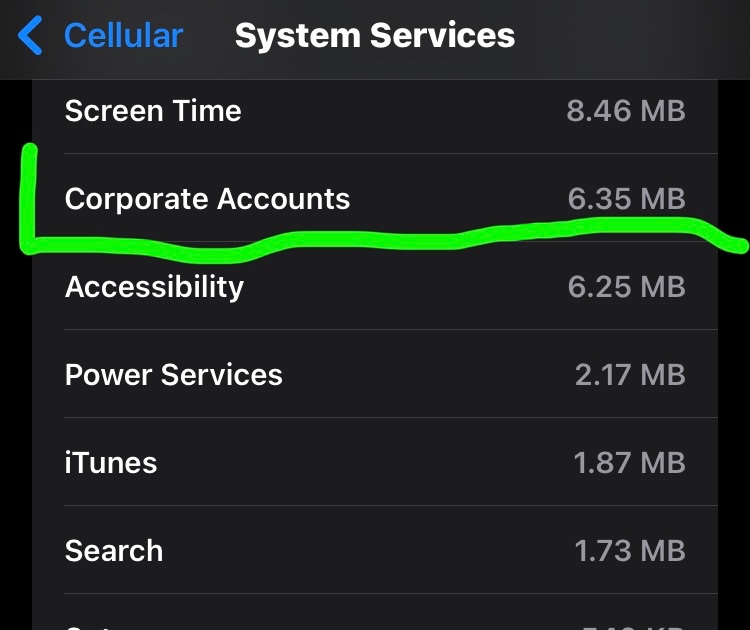Image resolution: width=750 pixels, height=630 pixels.
Task: Tap the System Services page title
Action: tap(375, 37)
